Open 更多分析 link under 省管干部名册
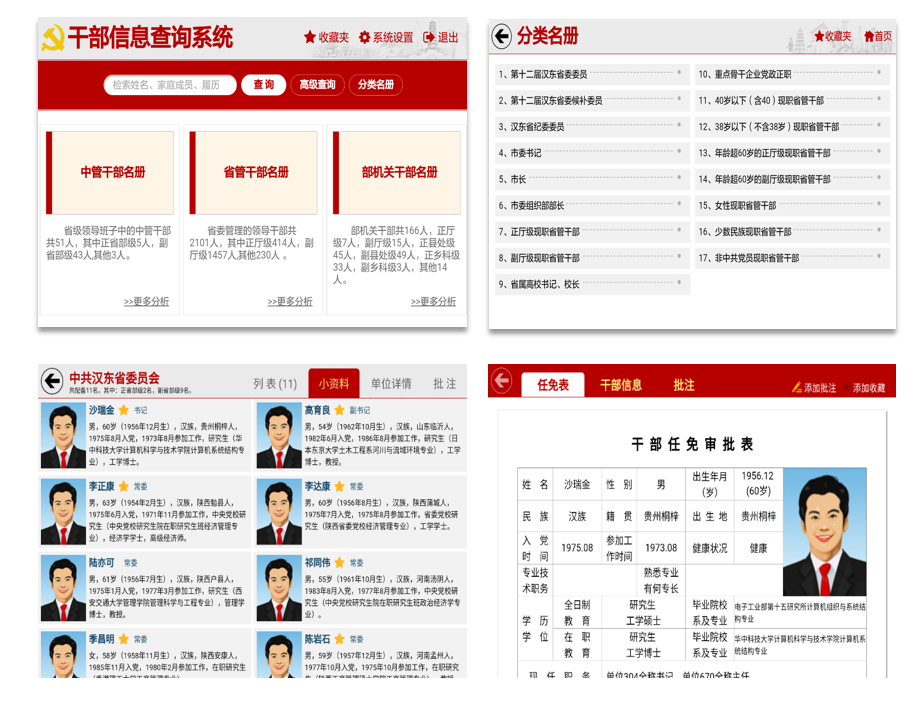This screenshot has width=914, height=704. 290,301
